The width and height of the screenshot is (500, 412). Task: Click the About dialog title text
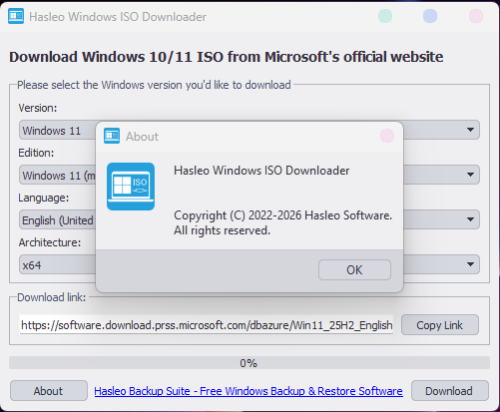click(142, 137)
